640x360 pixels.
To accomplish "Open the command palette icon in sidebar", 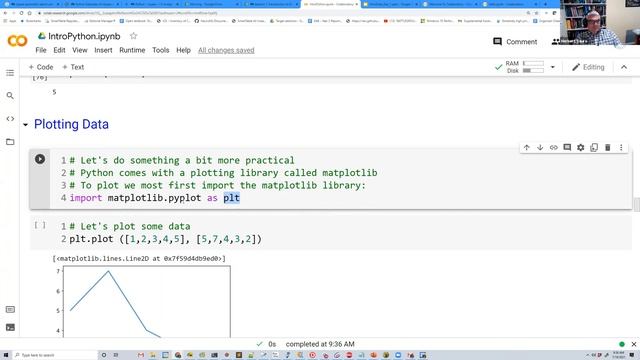I will point(10,309).
